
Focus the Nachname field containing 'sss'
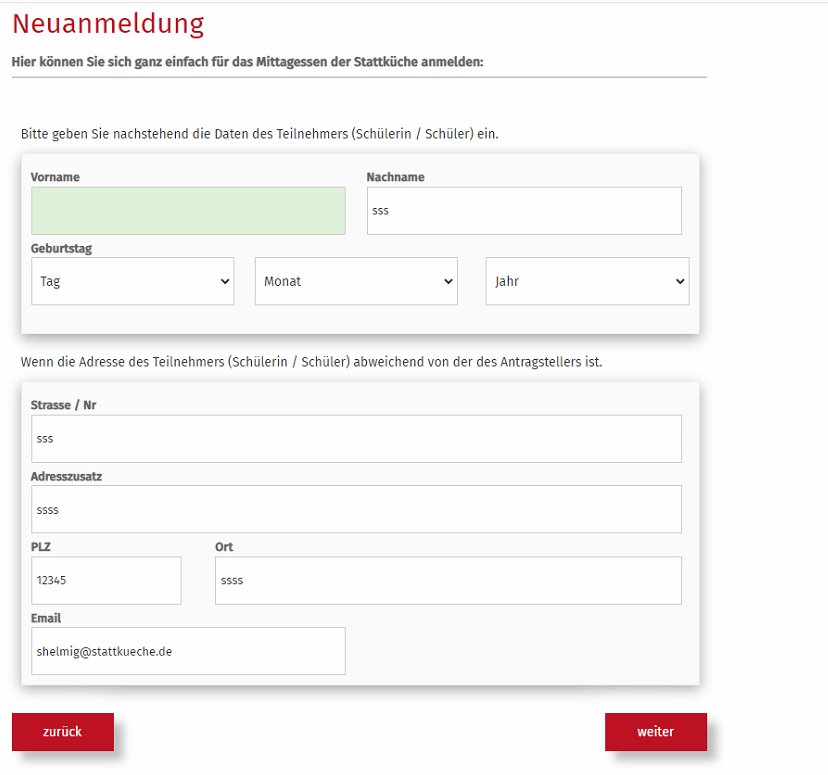(523, 211)
